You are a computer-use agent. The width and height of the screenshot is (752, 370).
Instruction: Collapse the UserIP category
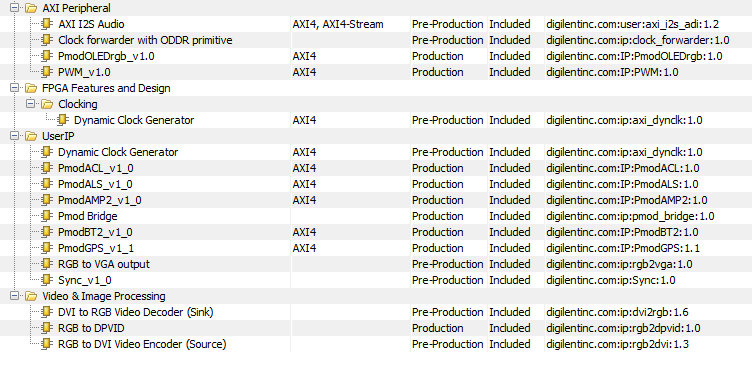tap(15, 136)
